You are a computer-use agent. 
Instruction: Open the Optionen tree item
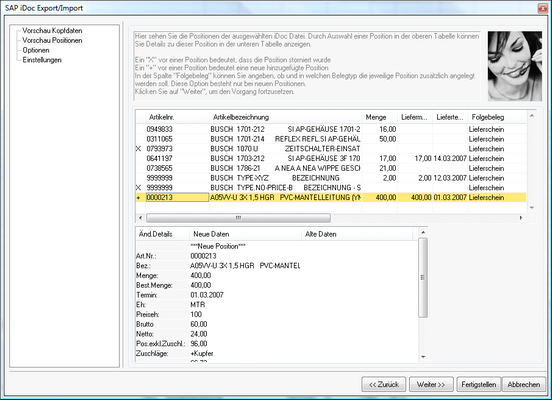click(x=36, y=50)
